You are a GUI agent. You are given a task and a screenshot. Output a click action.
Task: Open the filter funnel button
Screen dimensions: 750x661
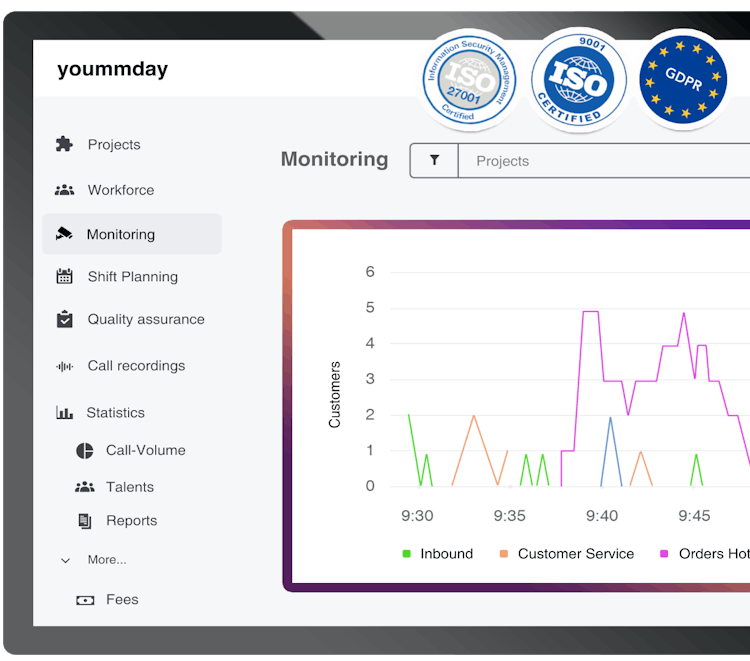pos(434,160)
